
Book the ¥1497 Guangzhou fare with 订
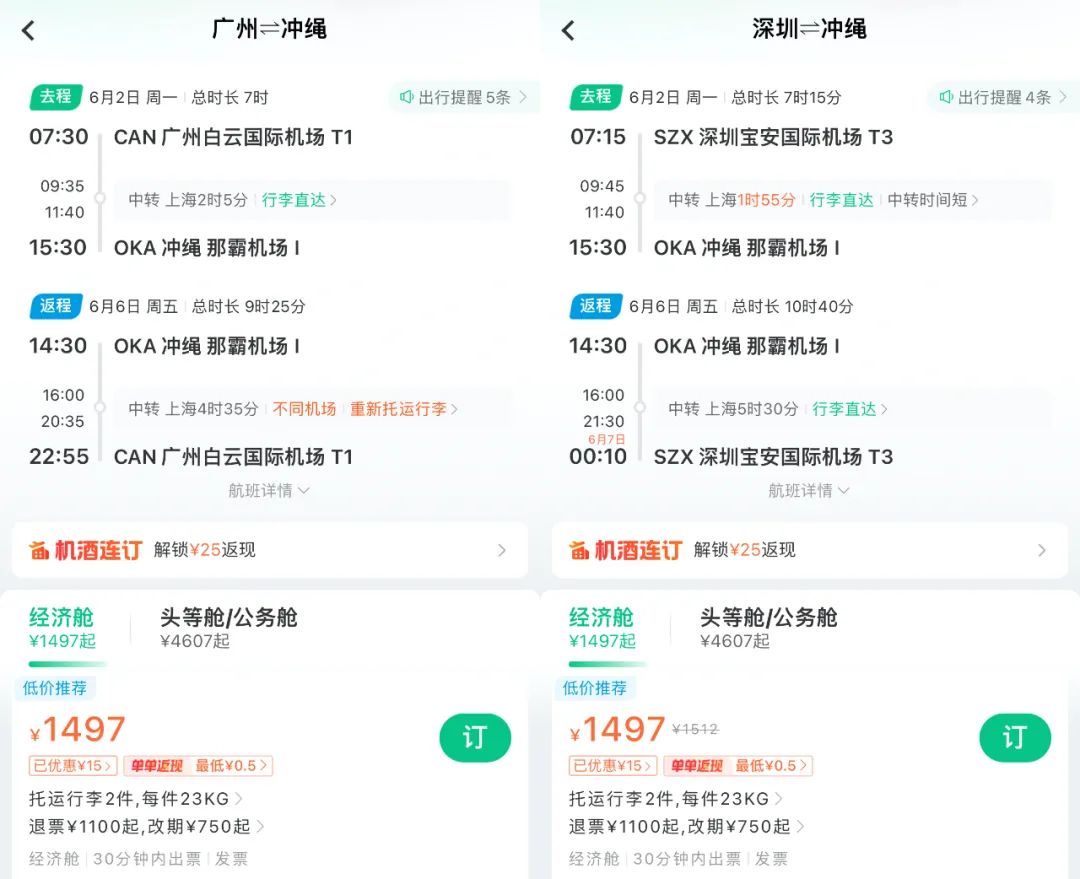(475, 738)
